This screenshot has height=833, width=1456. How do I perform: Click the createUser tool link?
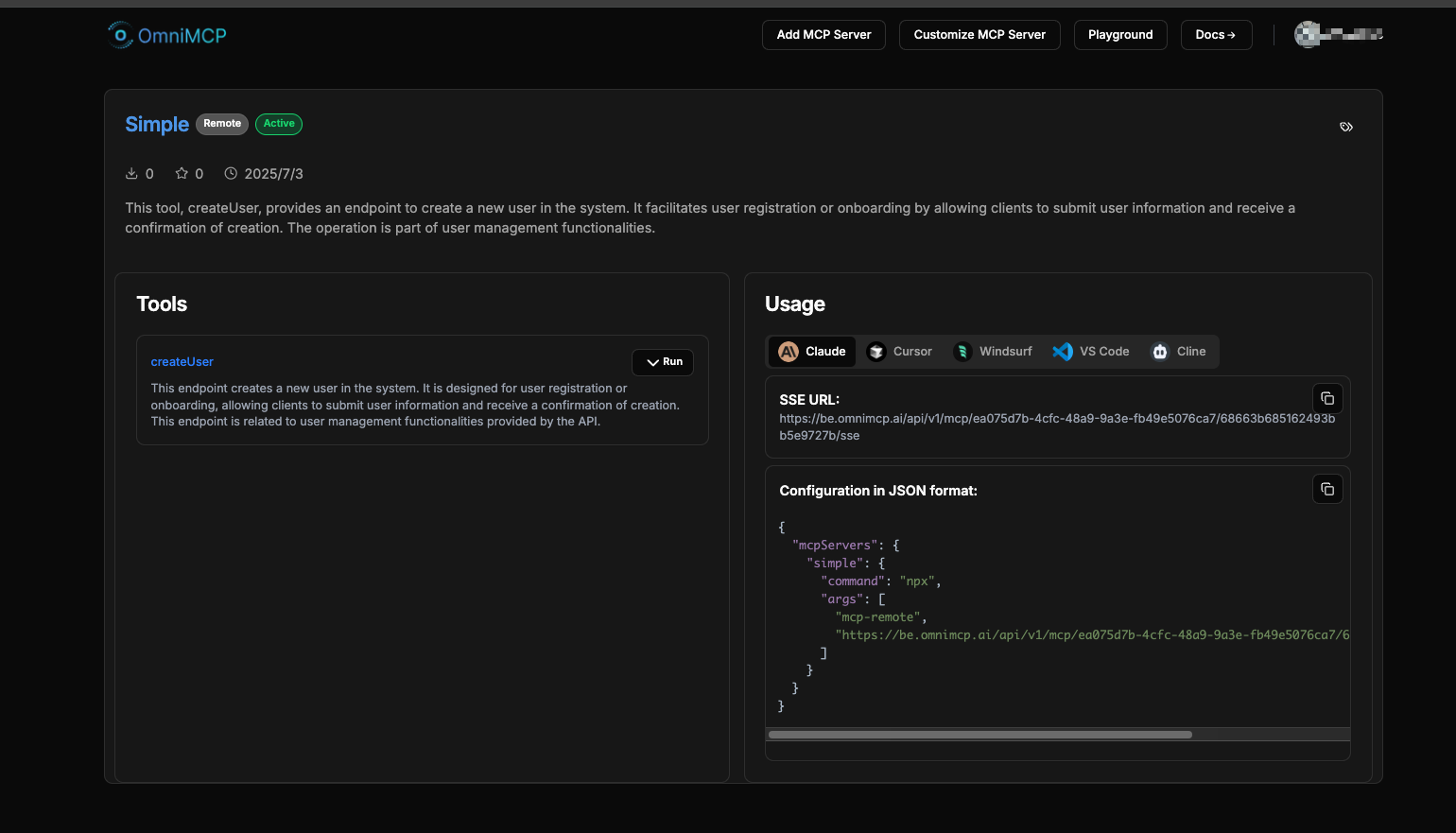[x=182, y=362]
